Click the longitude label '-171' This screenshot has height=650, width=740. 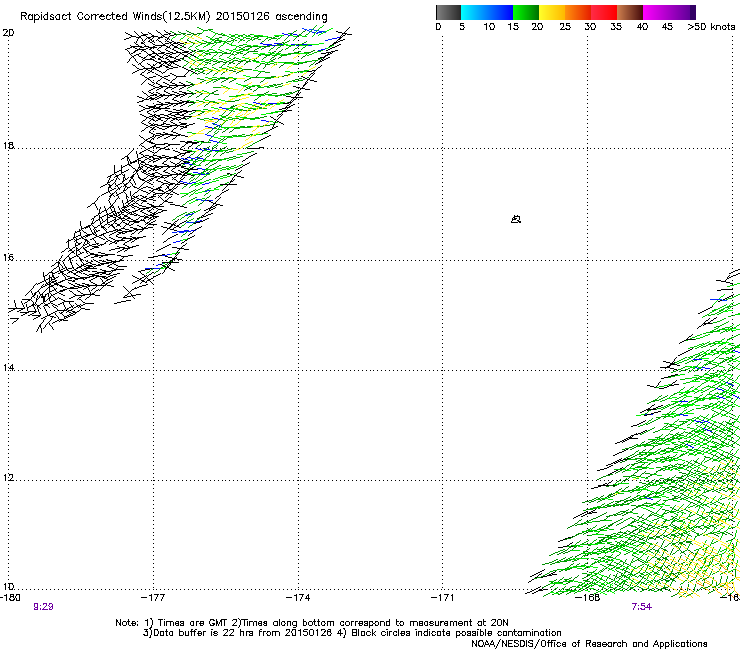[x=442, y=598]
